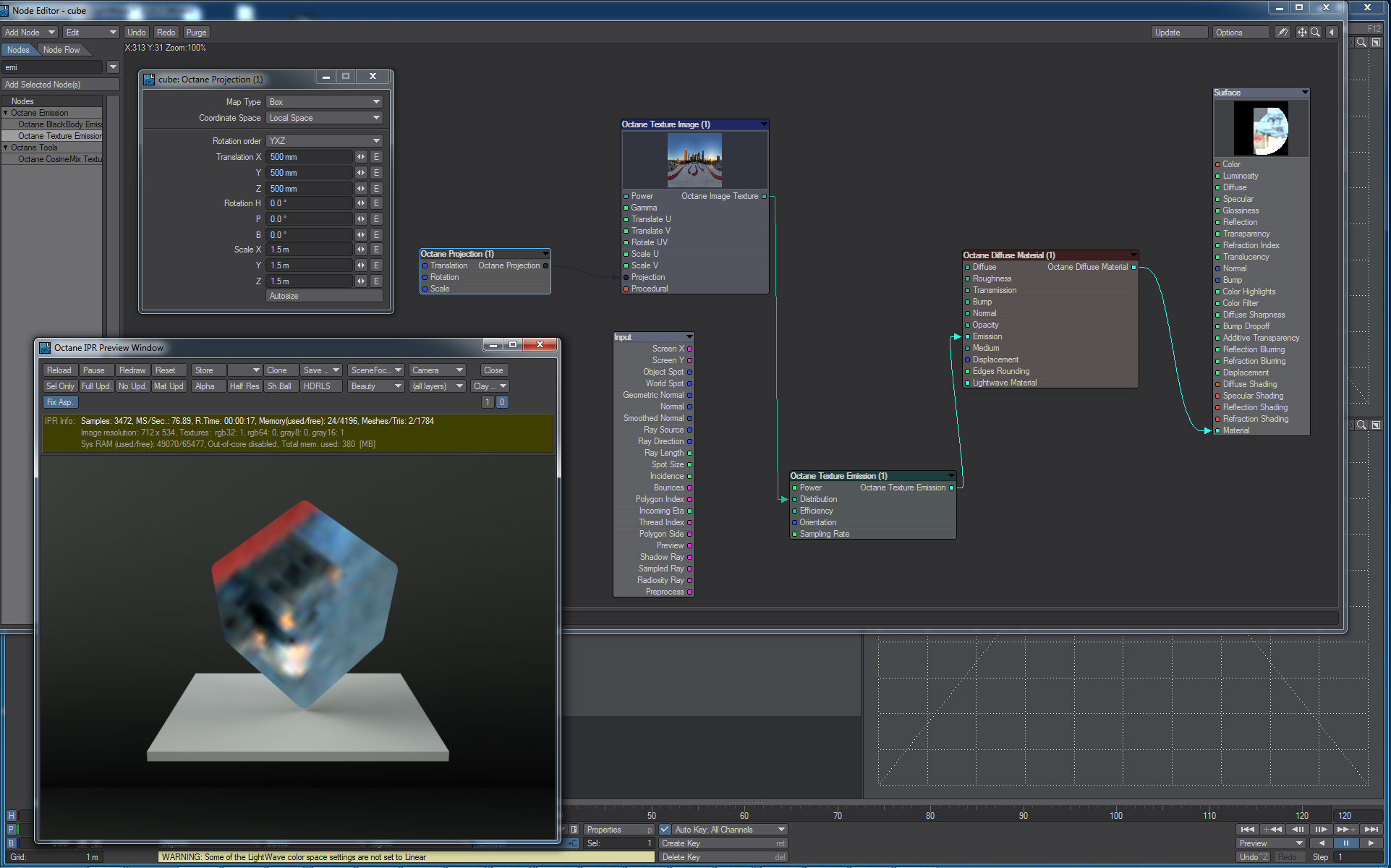Switch to the Node Flow tab

tap(61, 50)
